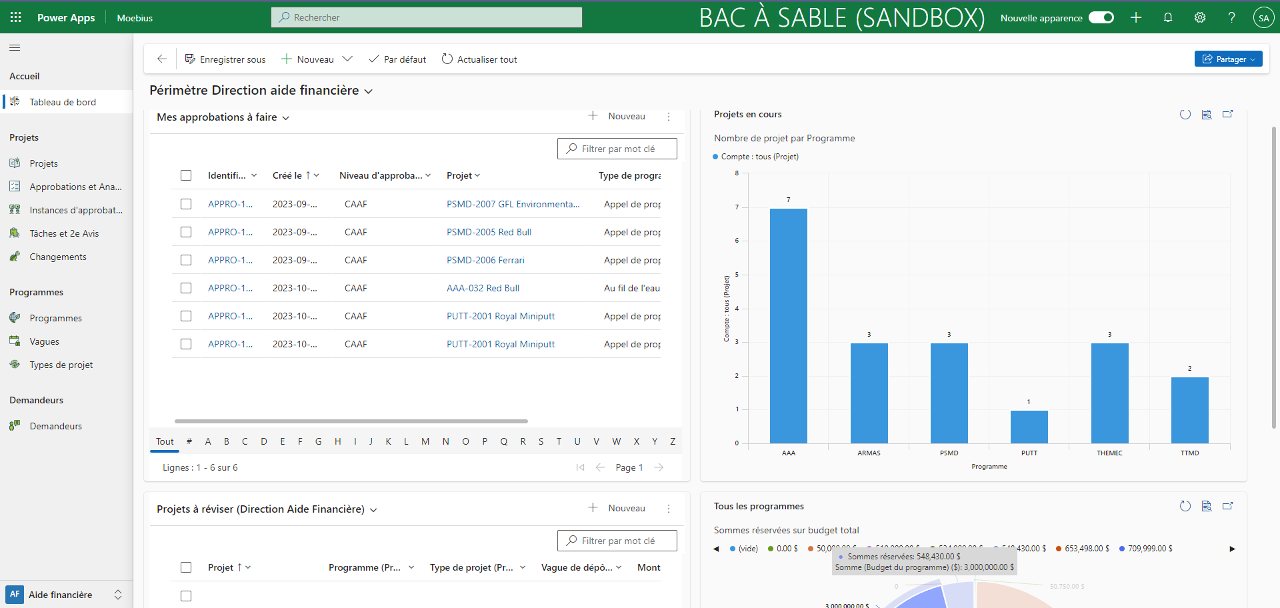Go to first page of approbations list
1280x608 pixels.
581,467
